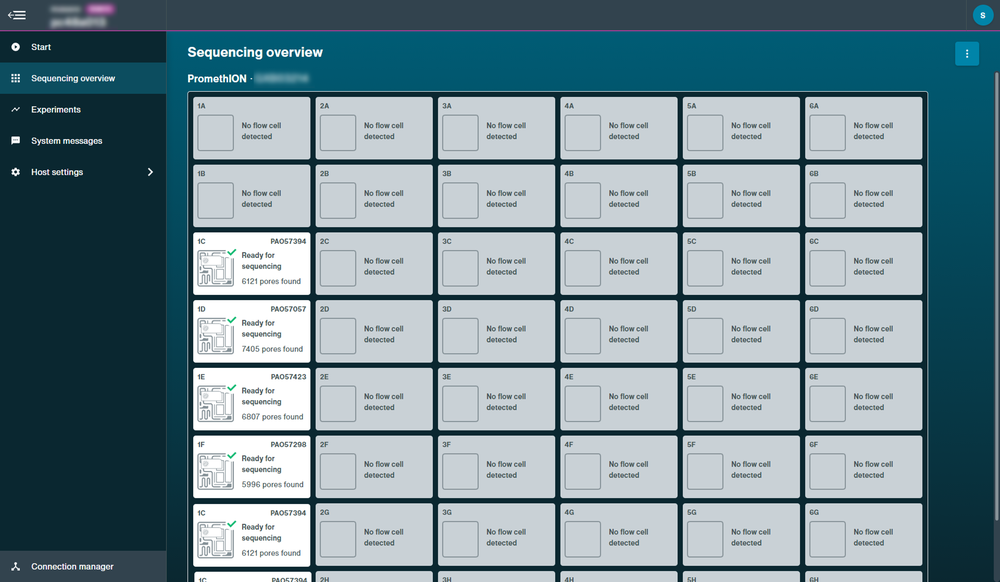This screenshot has height=582, width=1000.
Task: Click the Start play icon in sidebar
Action: pyautogui.click(x=15, y=47)
